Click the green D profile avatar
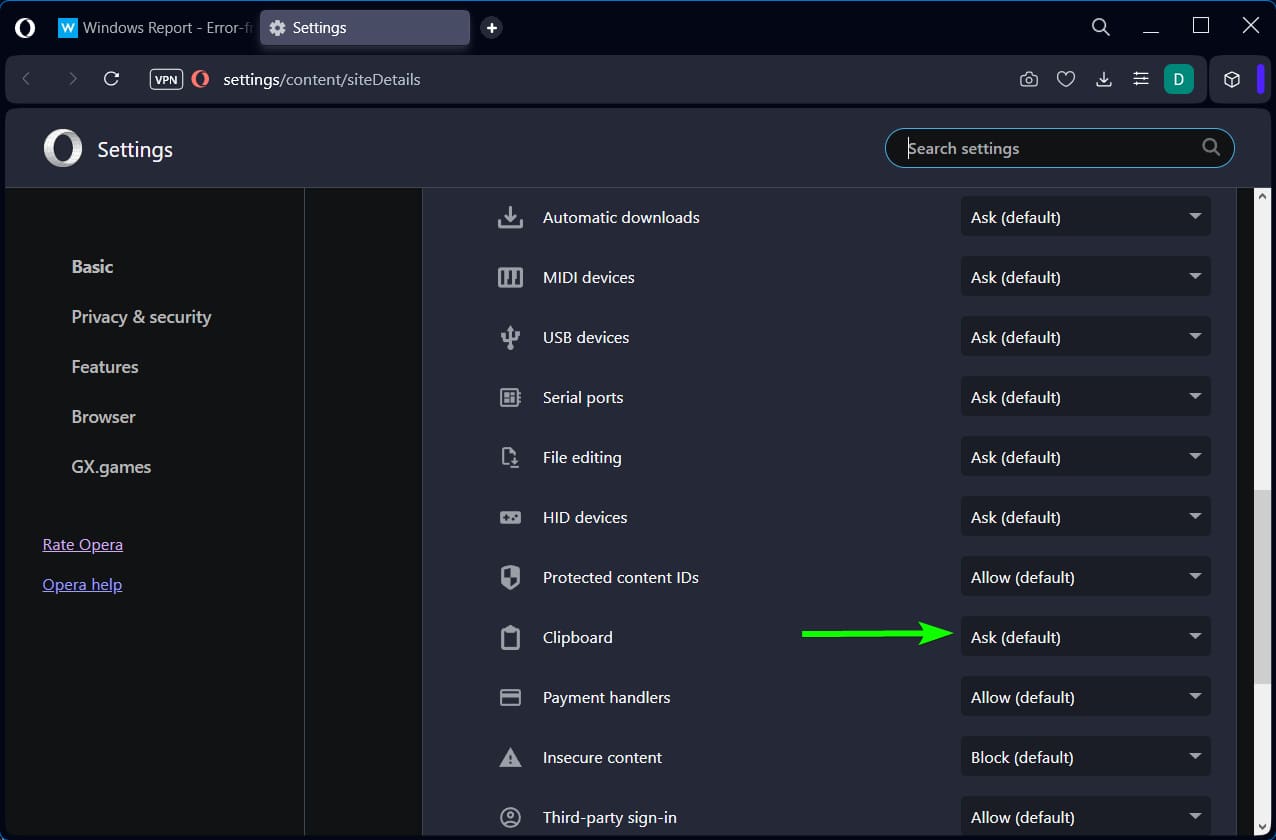 [1179, 79]
